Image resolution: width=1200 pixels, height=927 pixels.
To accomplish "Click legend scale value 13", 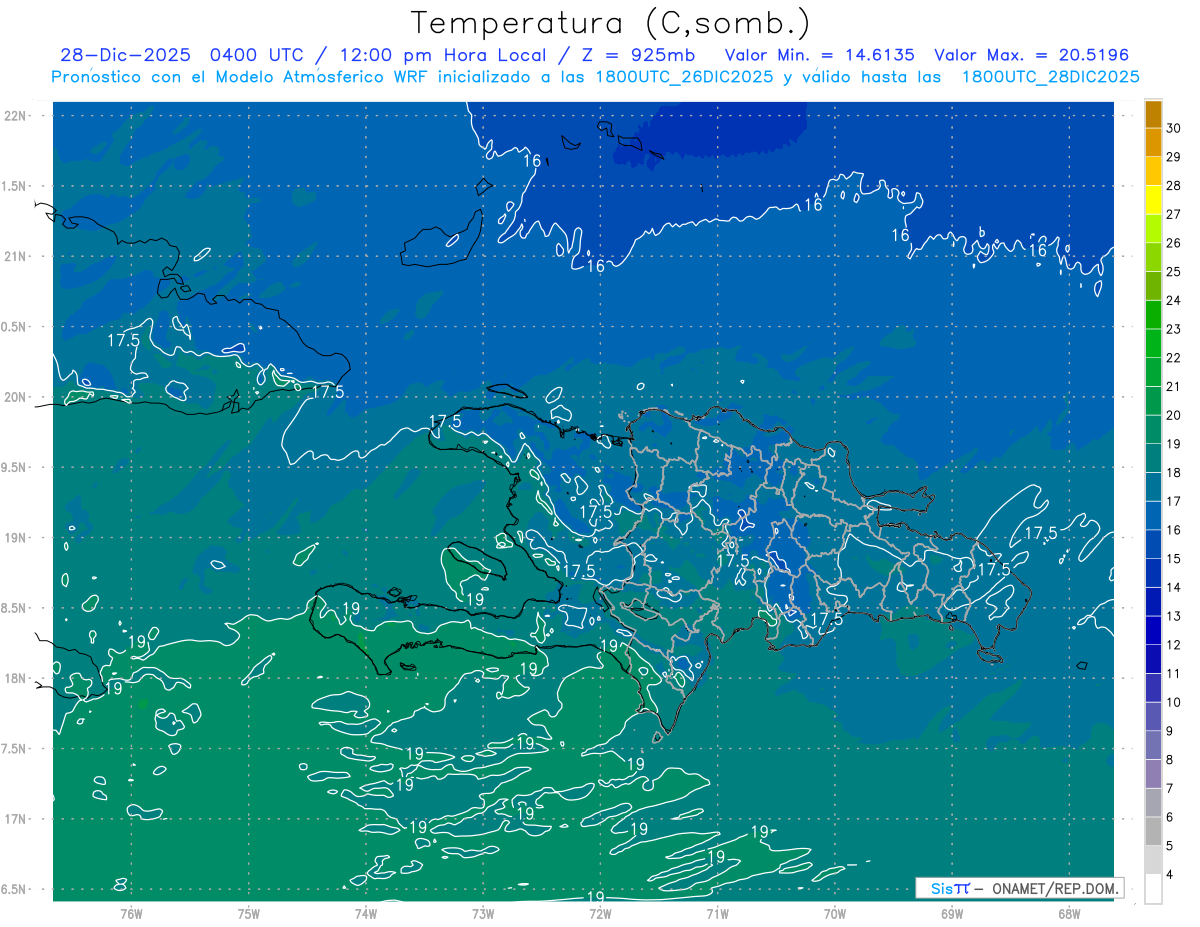I will click(1174, 616).
